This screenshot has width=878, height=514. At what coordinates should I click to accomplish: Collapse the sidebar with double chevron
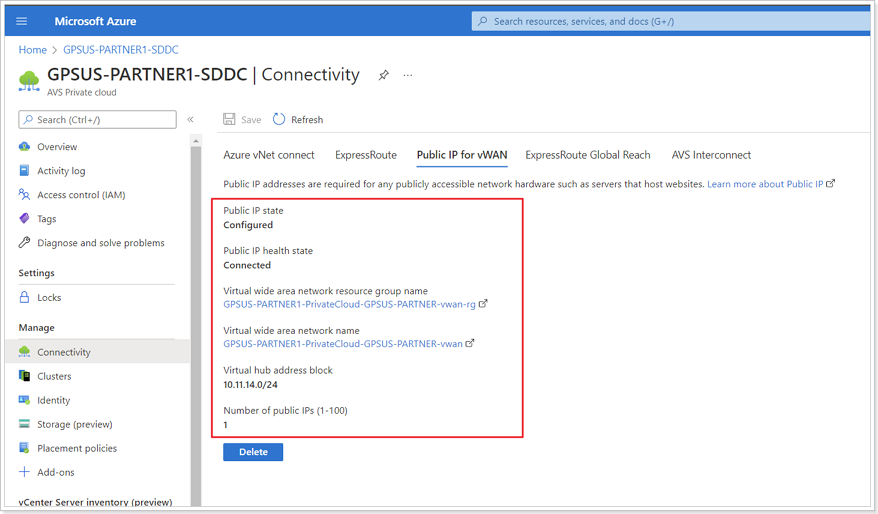pyautogui.click(x=190, y=119)
